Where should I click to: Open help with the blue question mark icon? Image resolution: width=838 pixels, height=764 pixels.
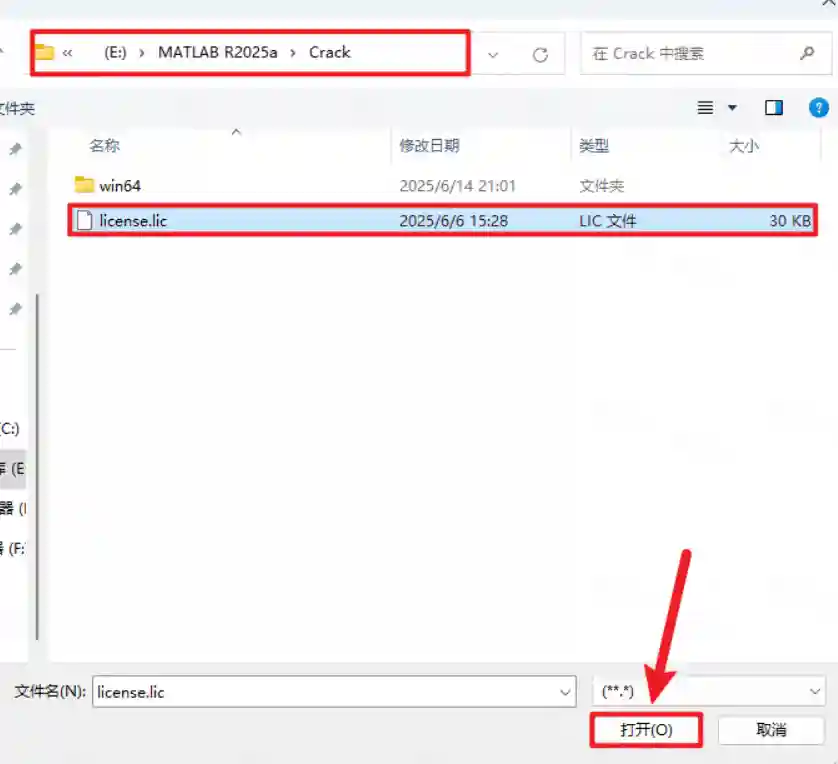point(818,107)
